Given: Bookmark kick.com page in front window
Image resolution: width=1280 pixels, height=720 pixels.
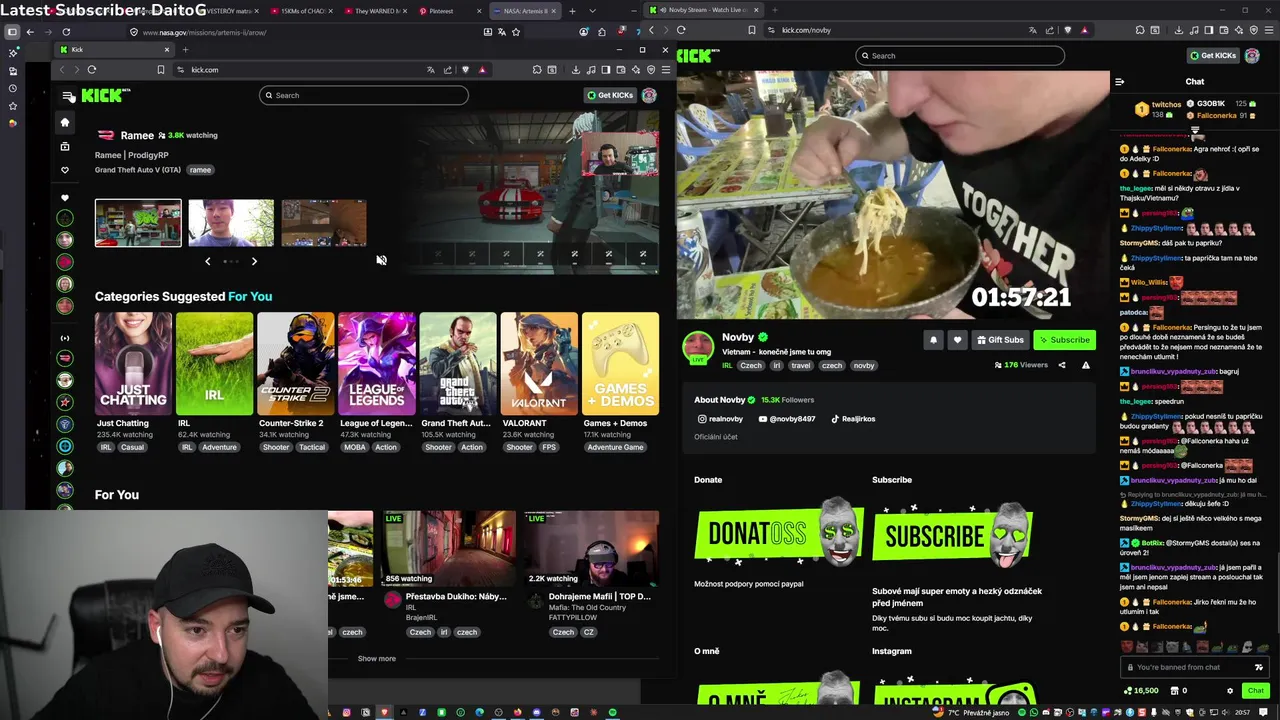Looking at the screenshot, I should point(160,70).
